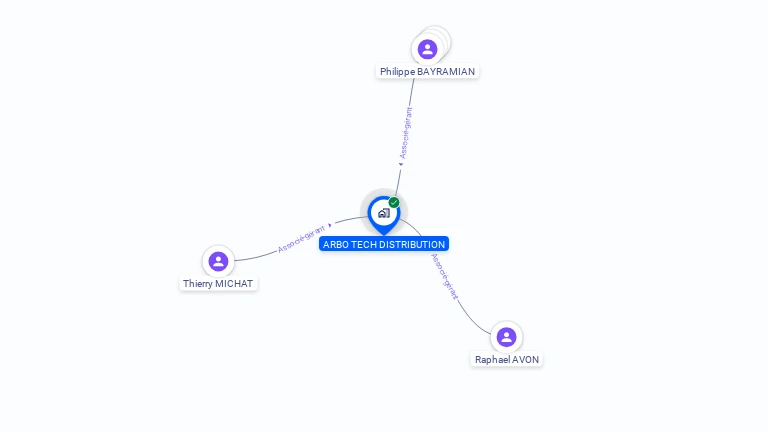Screen dimensions: 768x432
Task: Click the green verified checkmark badge
Action: [x=394, y=202]
